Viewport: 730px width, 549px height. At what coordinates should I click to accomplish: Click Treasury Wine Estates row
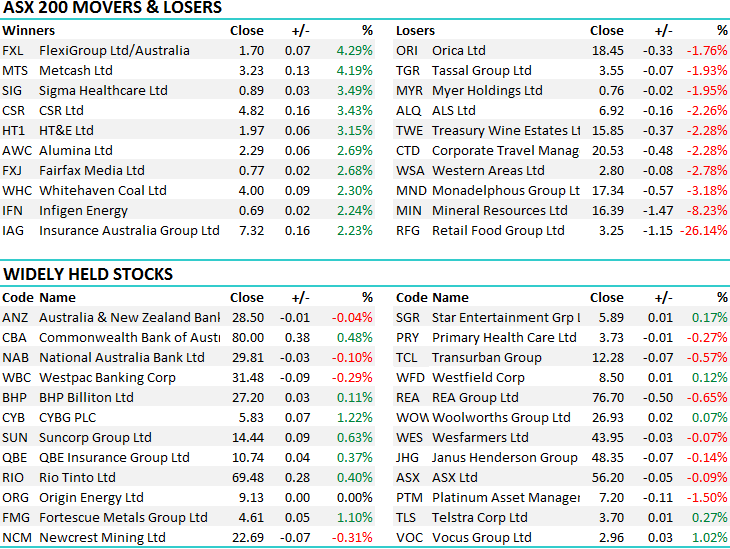pyautogui.click(x=561, y=130)
